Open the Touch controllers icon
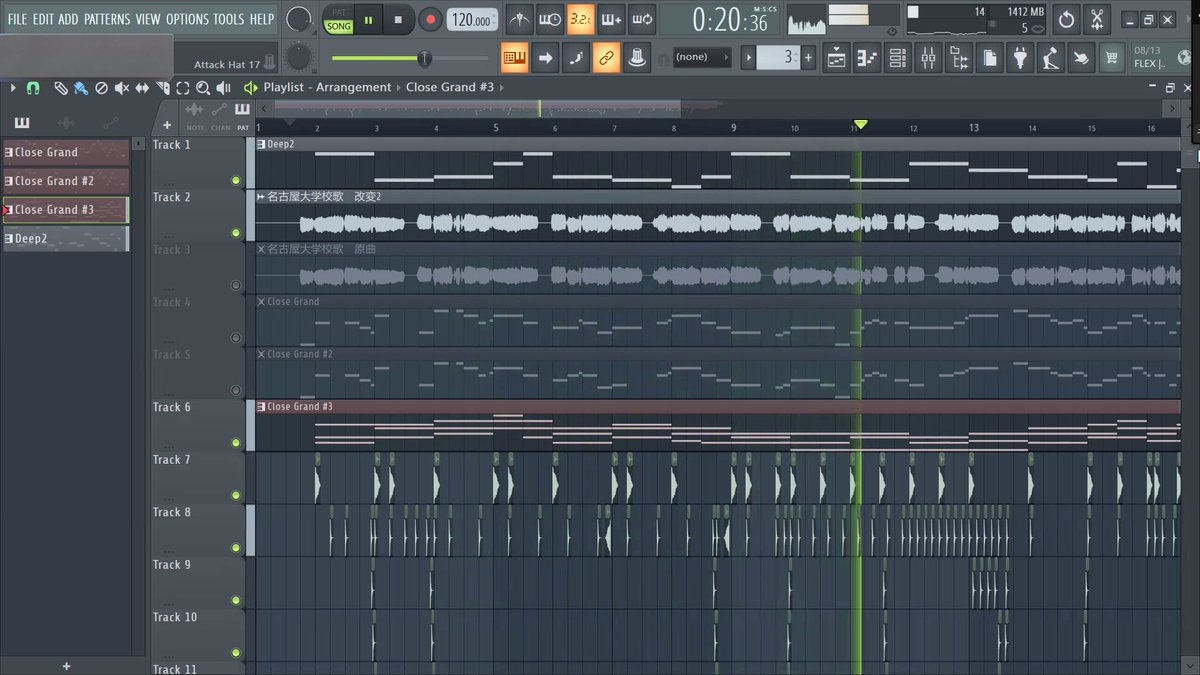Screen dimensions: 1200x675 coord(1081,58)
